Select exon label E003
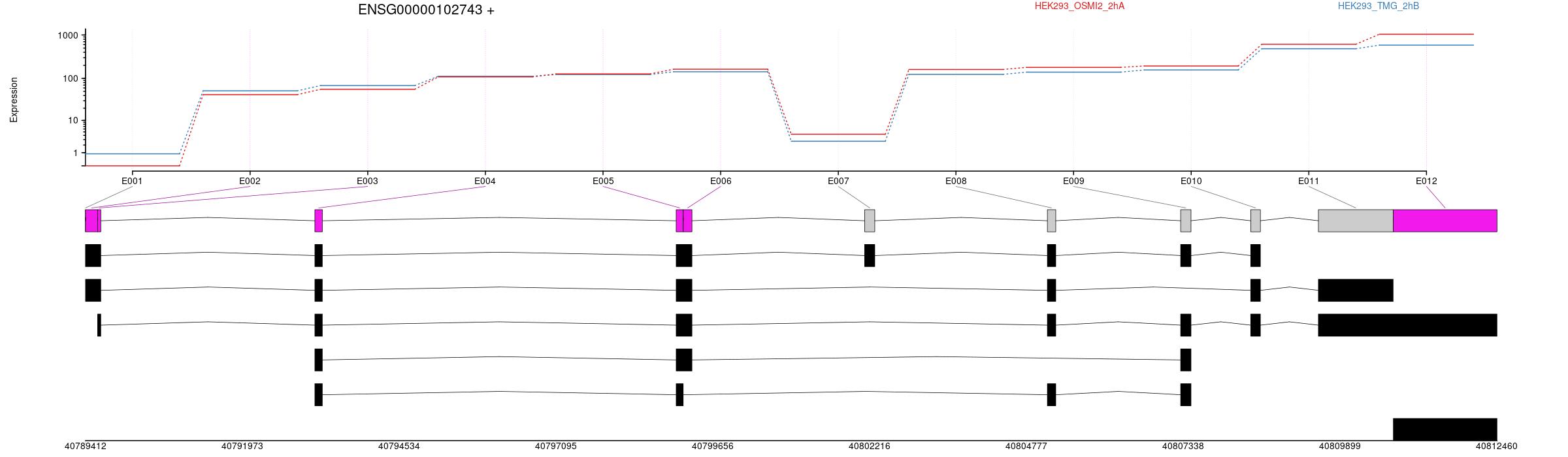 coord(367,181)
